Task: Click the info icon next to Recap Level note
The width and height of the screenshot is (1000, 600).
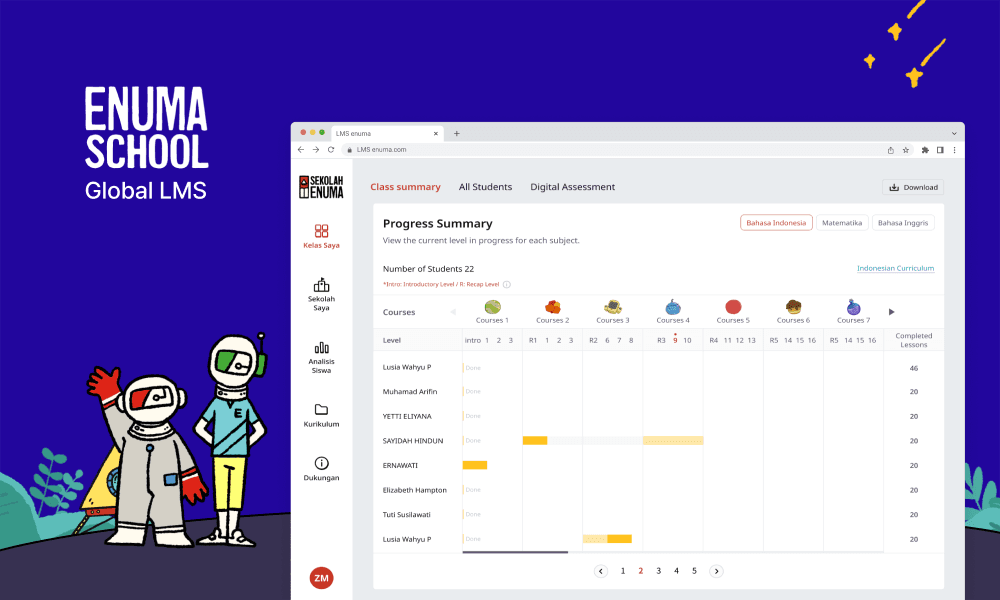Action: coord(506,284)
